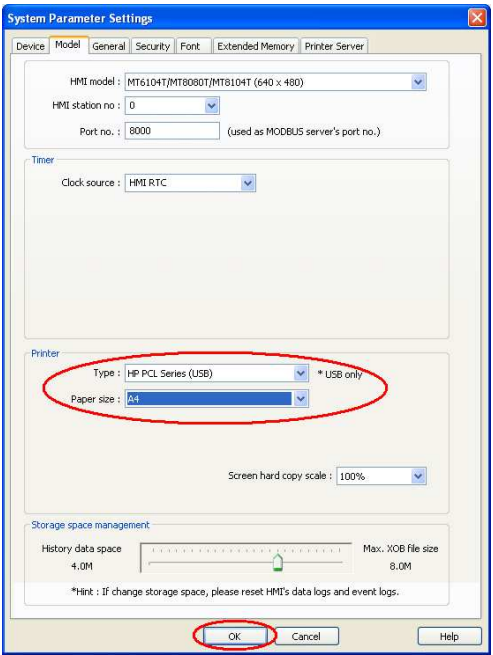Go to the Security tab
This screenshot has height=655, width=493.
click(x=152, y=46)
